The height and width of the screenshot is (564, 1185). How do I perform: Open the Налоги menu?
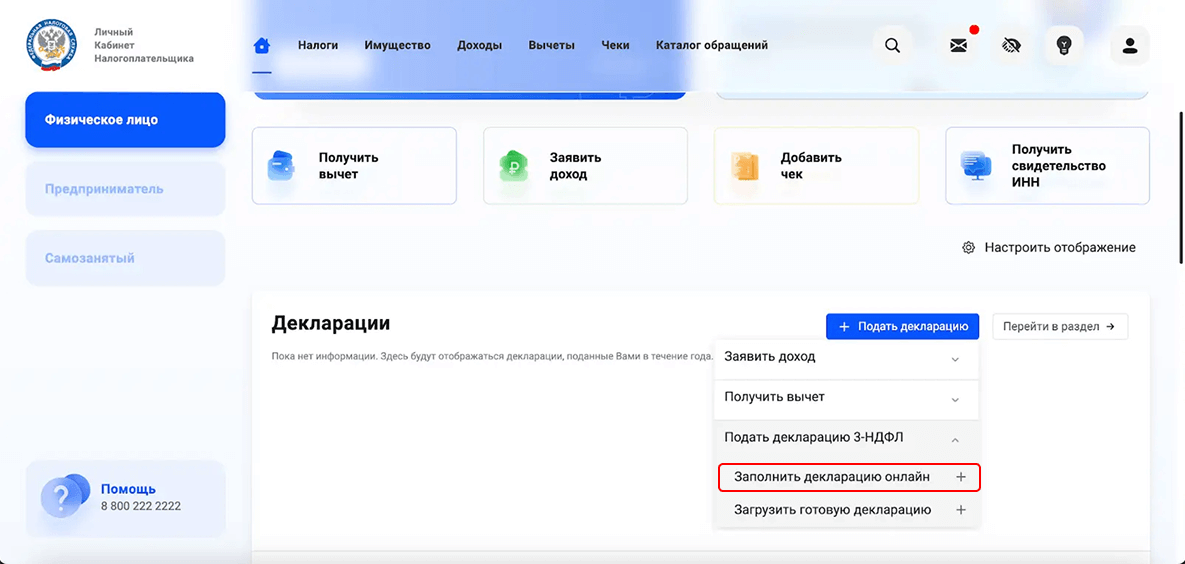(318, 45)
